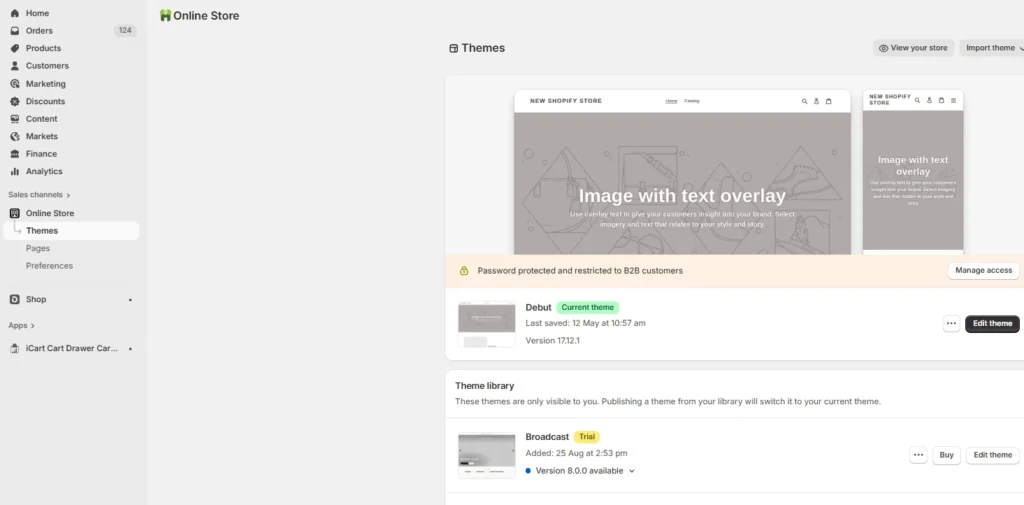Click the Buy button for Broadcast

click(946, 455)
